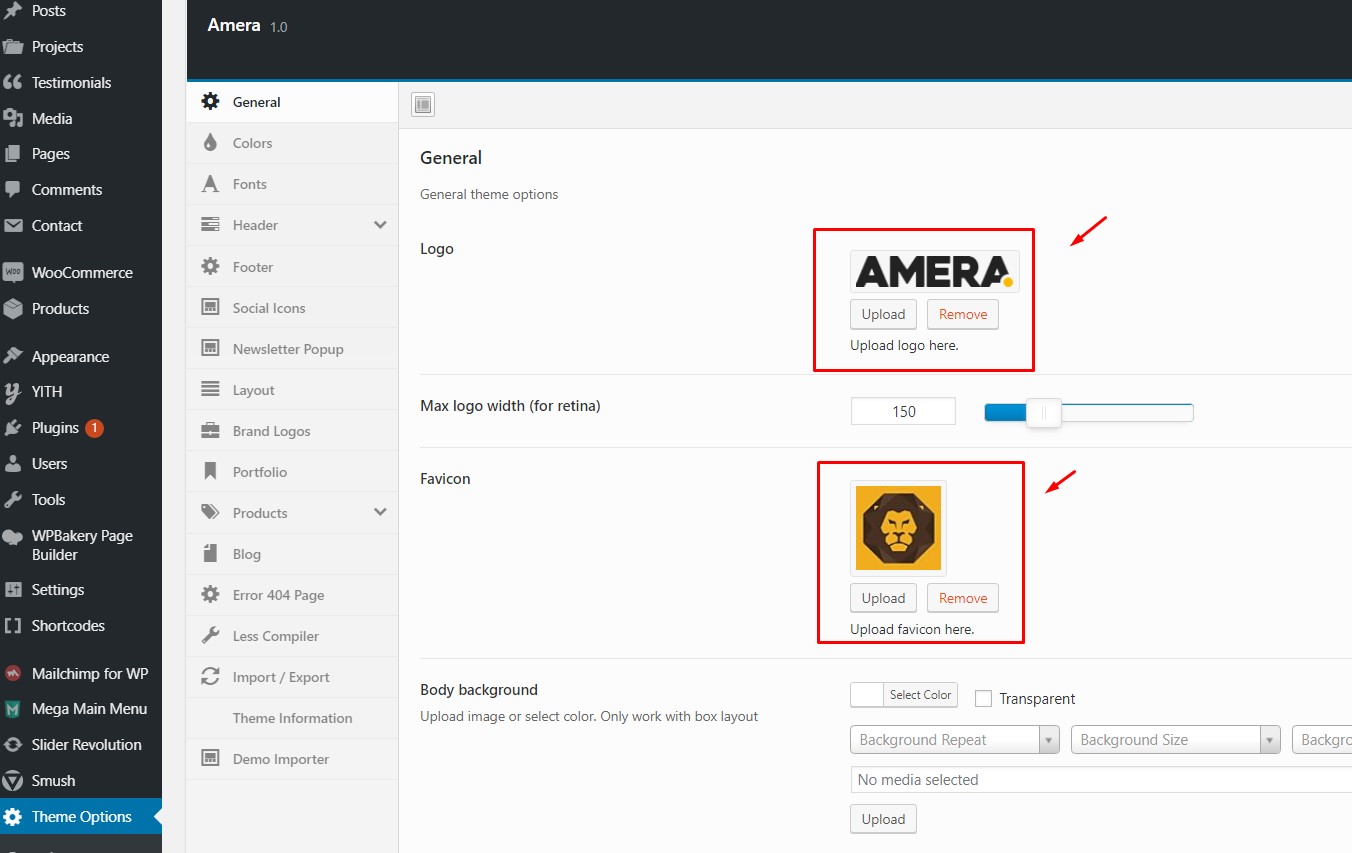Click the Brand Logos briefcase icon
The height and width of the screenshot is (853, 1352).
point(210,431)
